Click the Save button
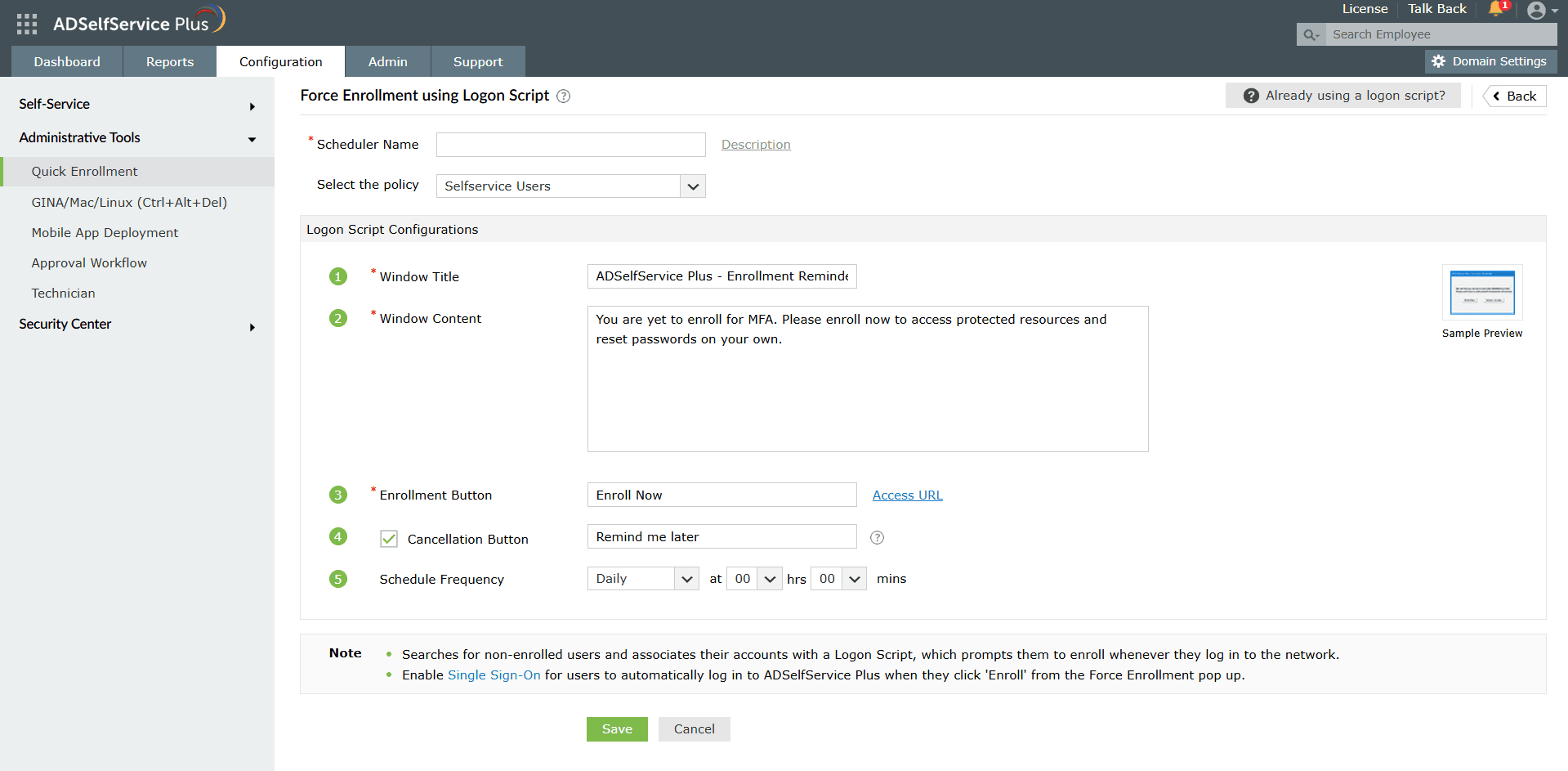 point(617,729)
